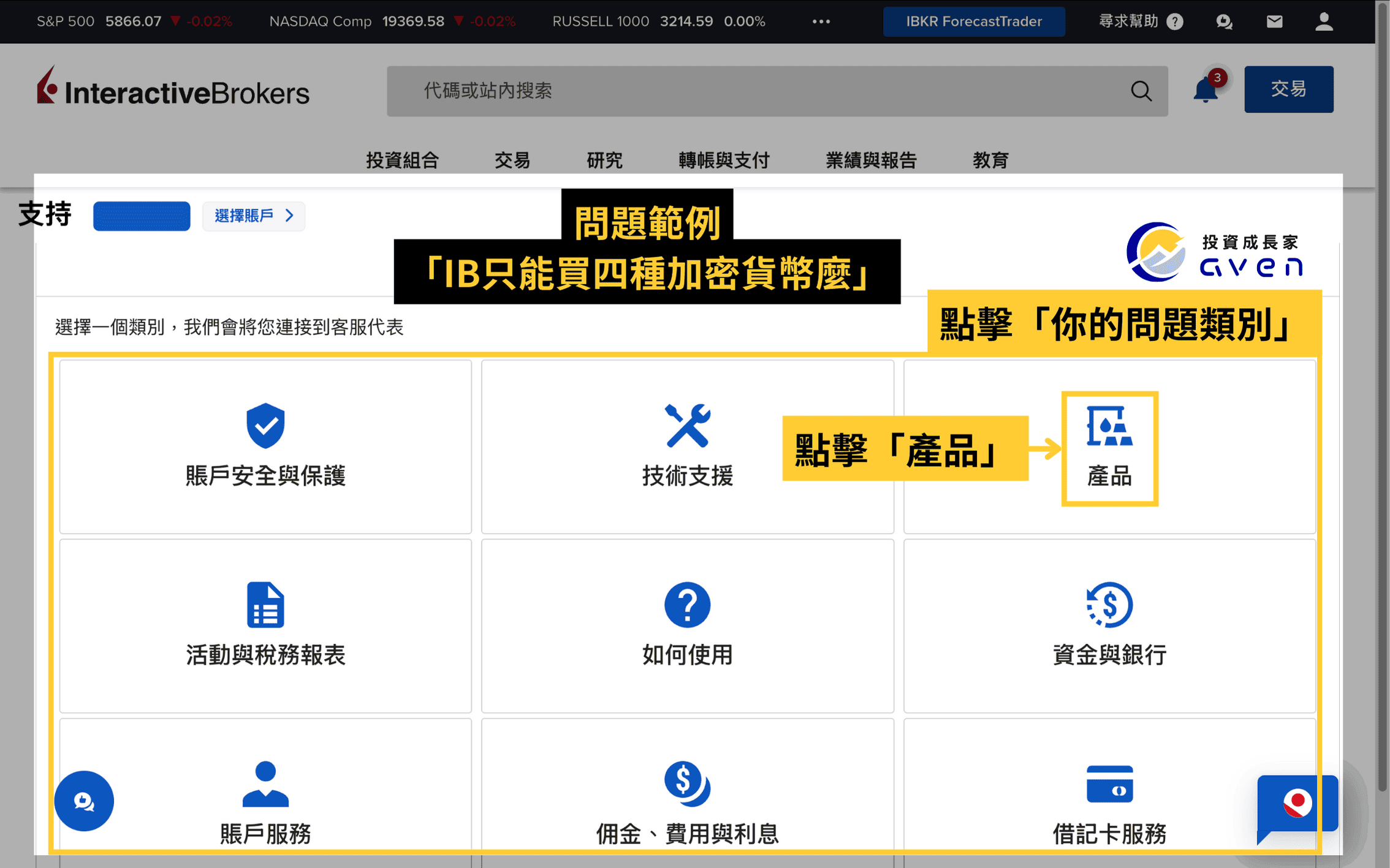This screenshot has width=1390, height=868.
Task: Open the mail envelope icon in top bar
Action: coord(1274,22)
